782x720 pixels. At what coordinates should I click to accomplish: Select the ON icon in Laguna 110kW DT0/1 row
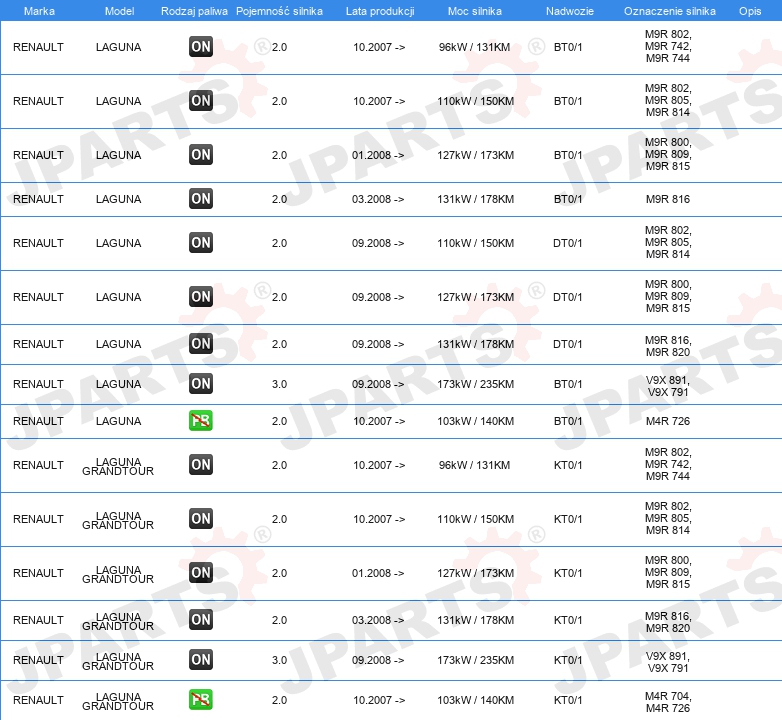click(x=201, y=243)
